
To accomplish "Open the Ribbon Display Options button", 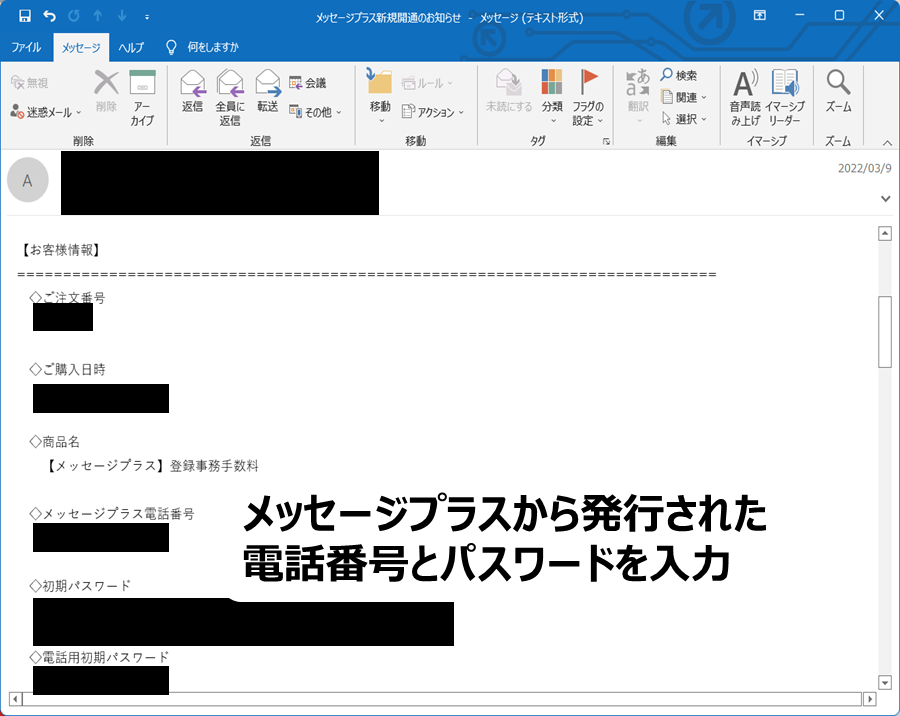I will (x=759, y=16).
